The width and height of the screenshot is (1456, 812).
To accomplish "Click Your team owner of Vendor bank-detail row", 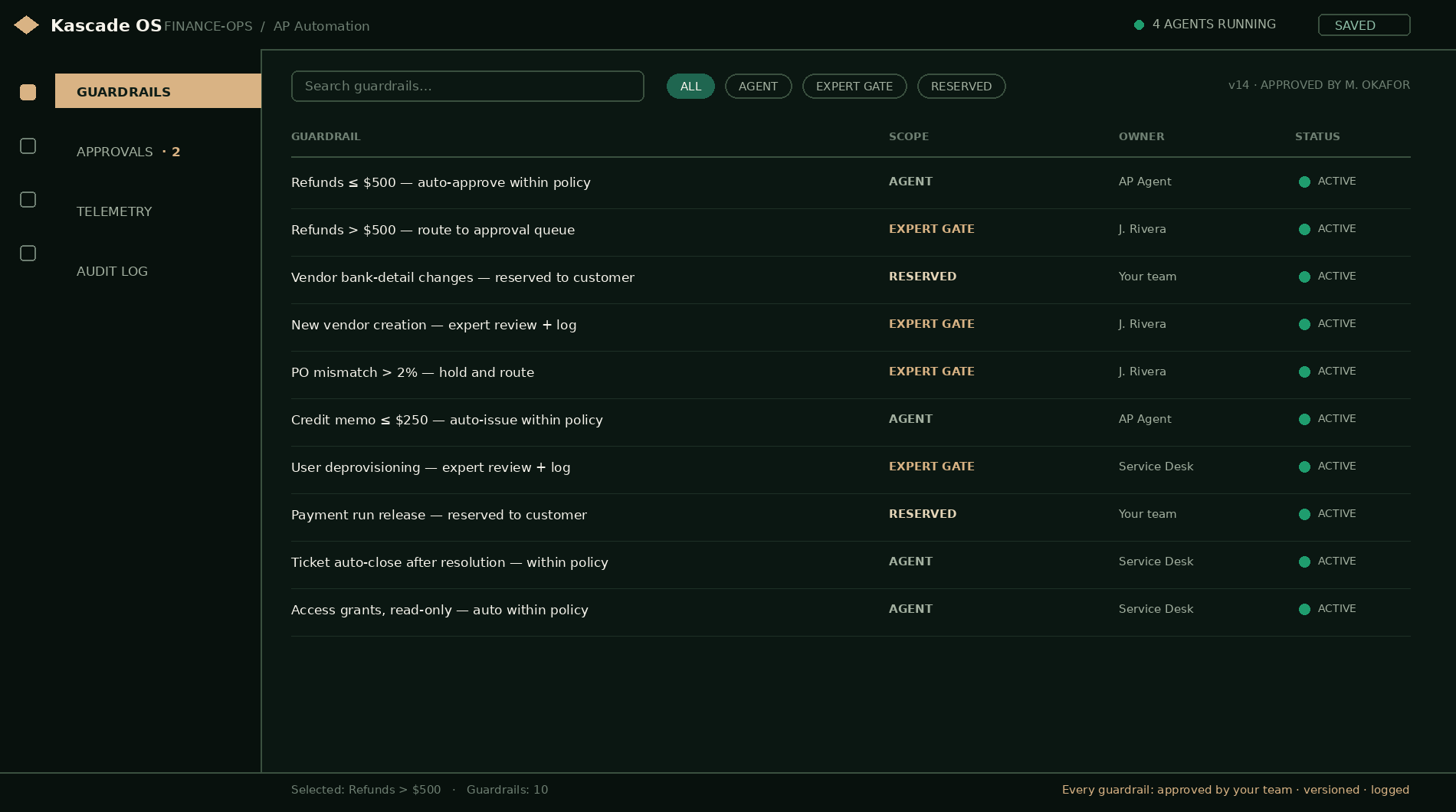I will tap(1147, 277).
